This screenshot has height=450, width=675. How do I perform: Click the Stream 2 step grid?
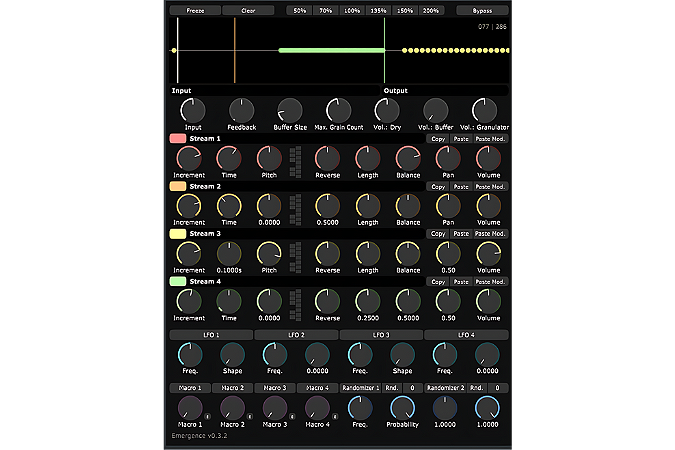pos(295,209)
